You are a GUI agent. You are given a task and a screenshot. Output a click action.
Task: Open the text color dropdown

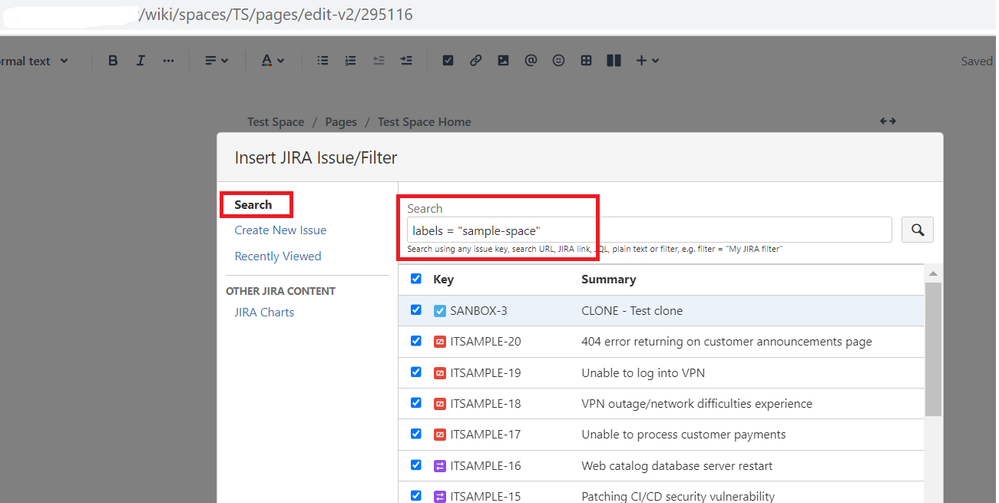[273, 61]
